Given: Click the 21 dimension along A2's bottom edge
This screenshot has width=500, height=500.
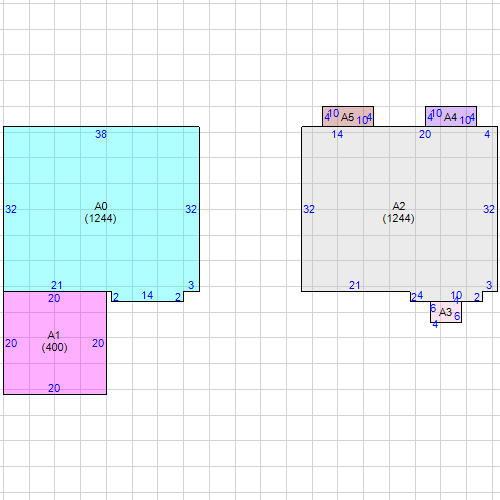Looking at the screenshot, I should coord(354,285).
